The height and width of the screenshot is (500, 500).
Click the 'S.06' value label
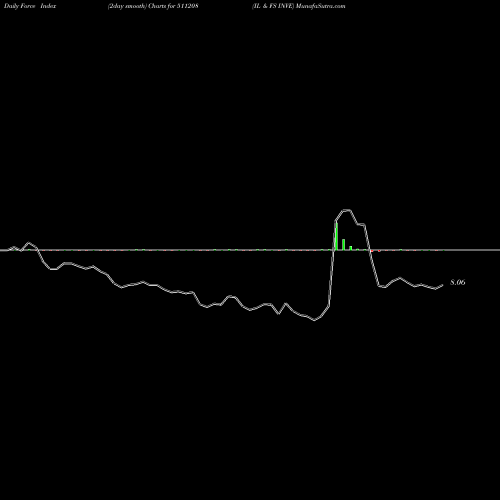coord(458,282)
